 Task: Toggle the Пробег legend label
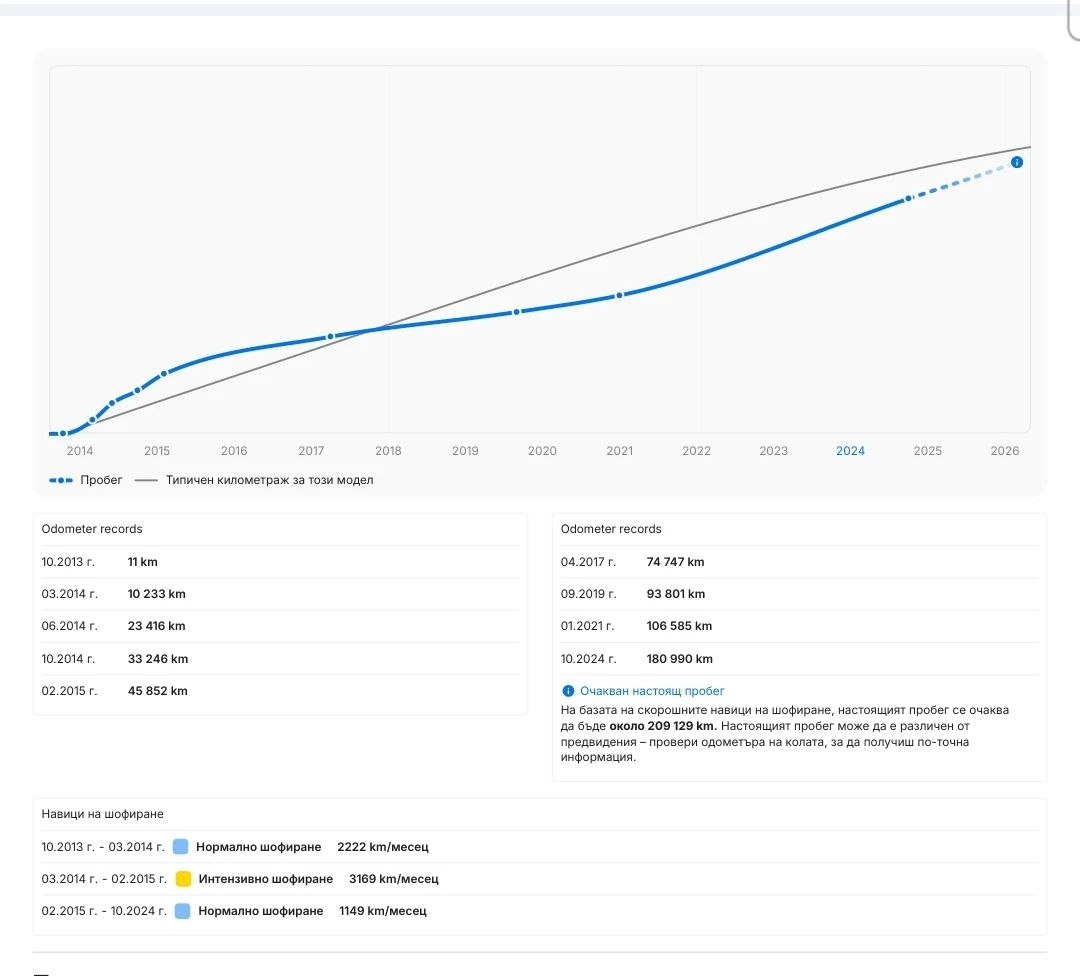(x=101, y=480)
